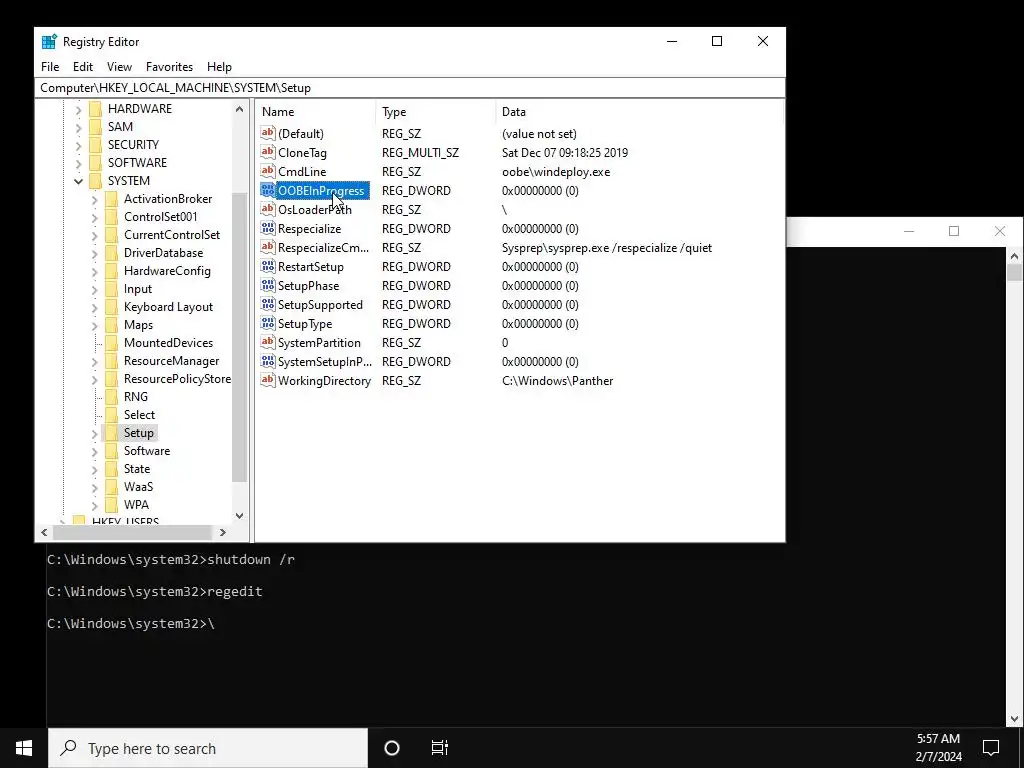Click the SystemPartition string icon
This screenshot has height=768, width=1024.
tap(268, 342)
